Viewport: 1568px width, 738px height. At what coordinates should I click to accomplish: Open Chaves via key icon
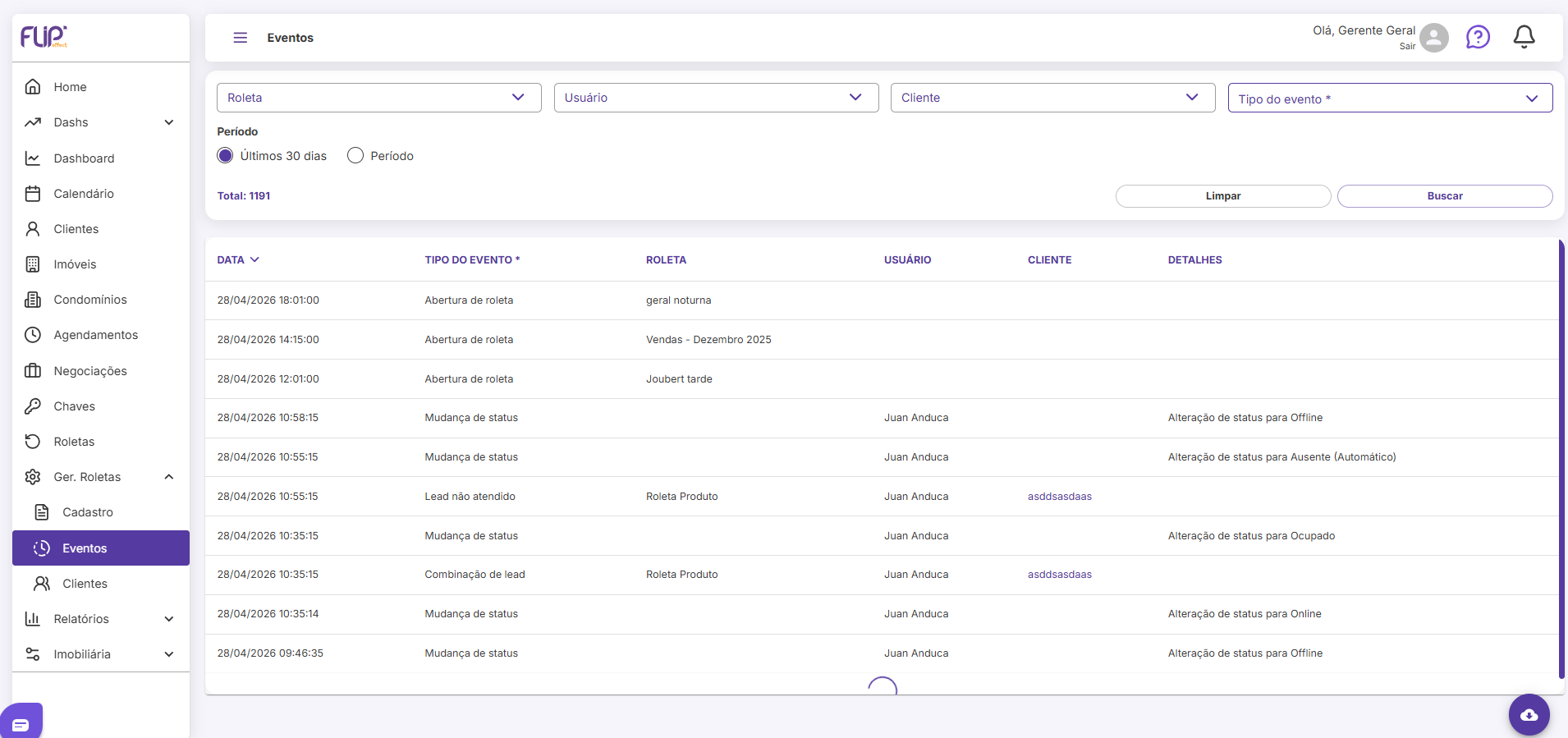[33, 406]
